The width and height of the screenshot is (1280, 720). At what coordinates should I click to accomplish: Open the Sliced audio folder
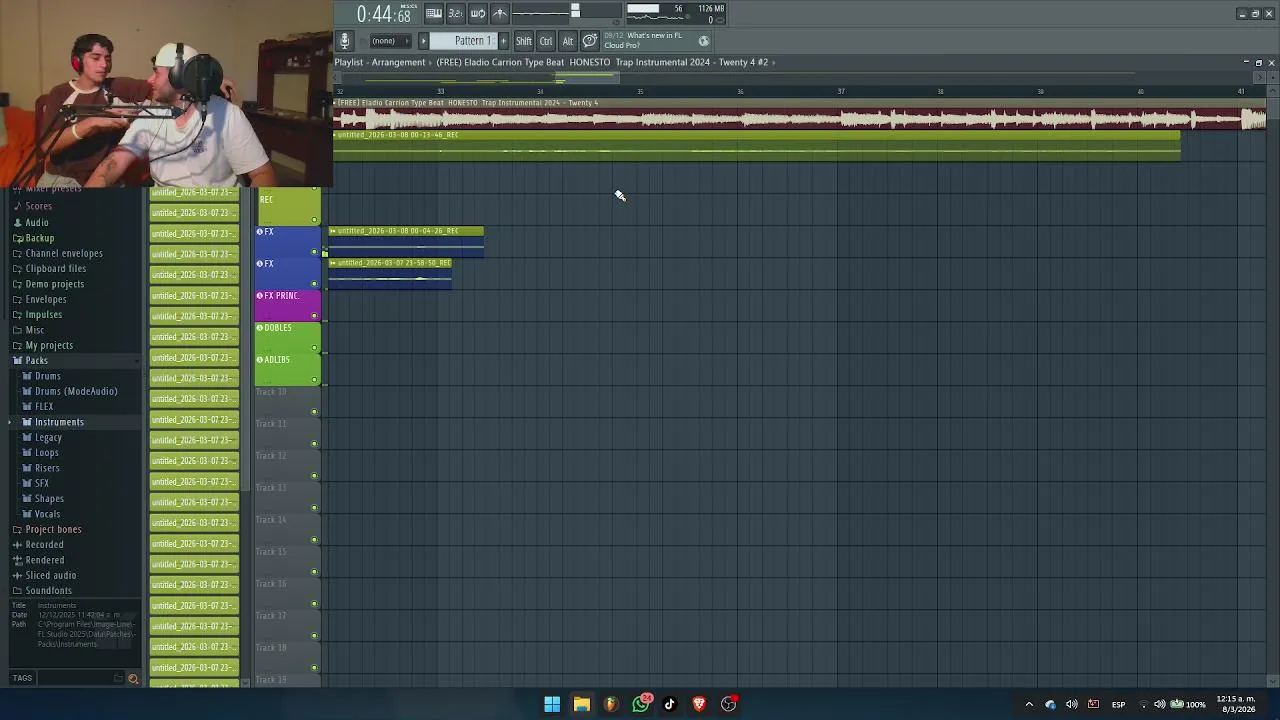(50, 575)
